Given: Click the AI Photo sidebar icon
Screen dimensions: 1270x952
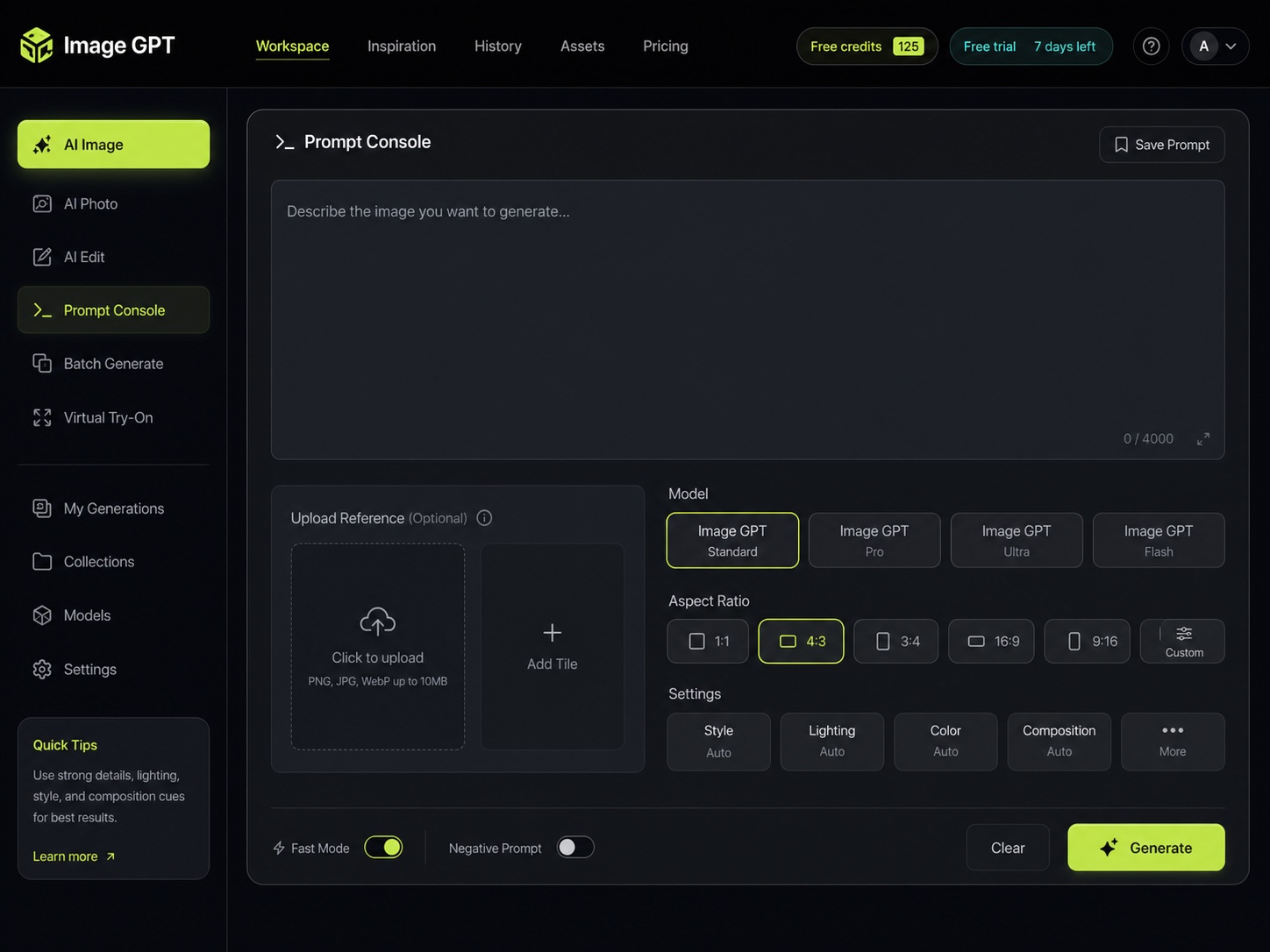Looking at the screenshot, I should pos(42,203).
